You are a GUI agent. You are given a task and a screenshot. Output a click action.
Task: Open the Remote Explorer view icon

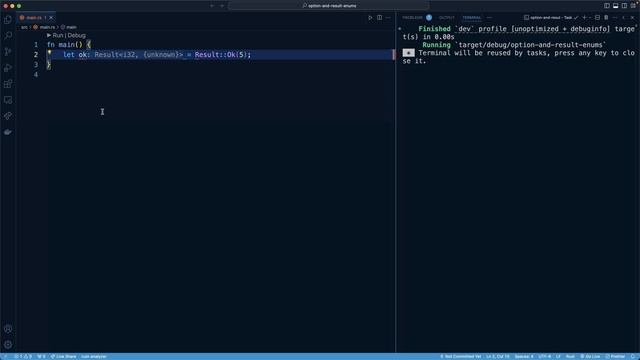click(8, 100)
